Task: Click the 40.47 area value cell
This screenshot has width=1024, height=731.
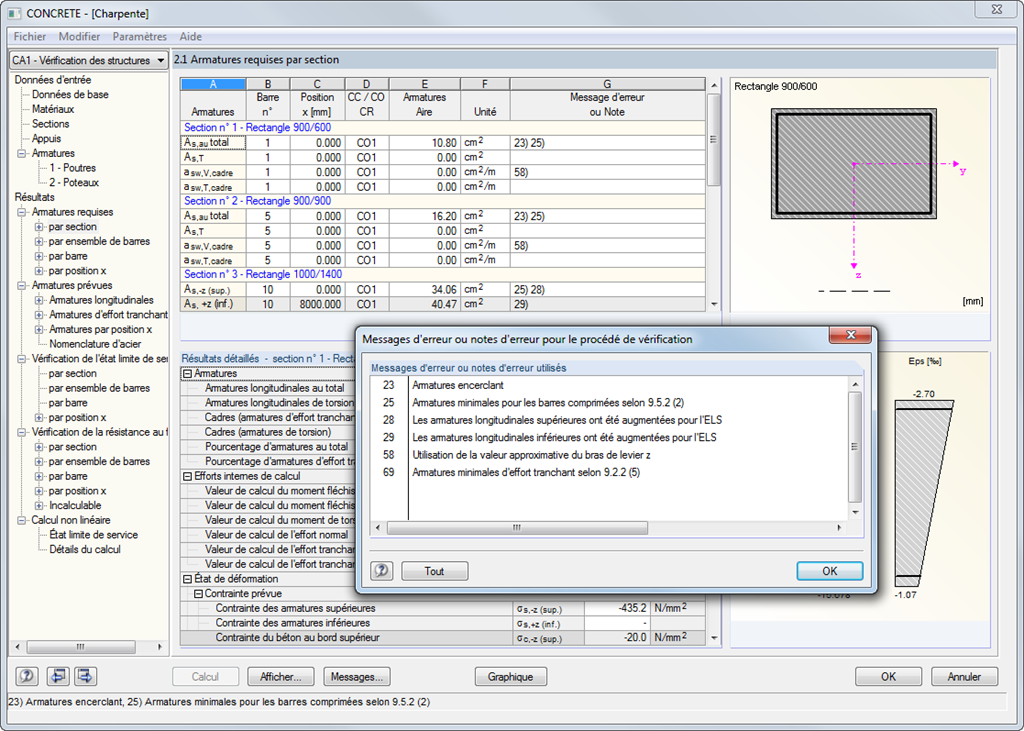Action: click(424, 304)
